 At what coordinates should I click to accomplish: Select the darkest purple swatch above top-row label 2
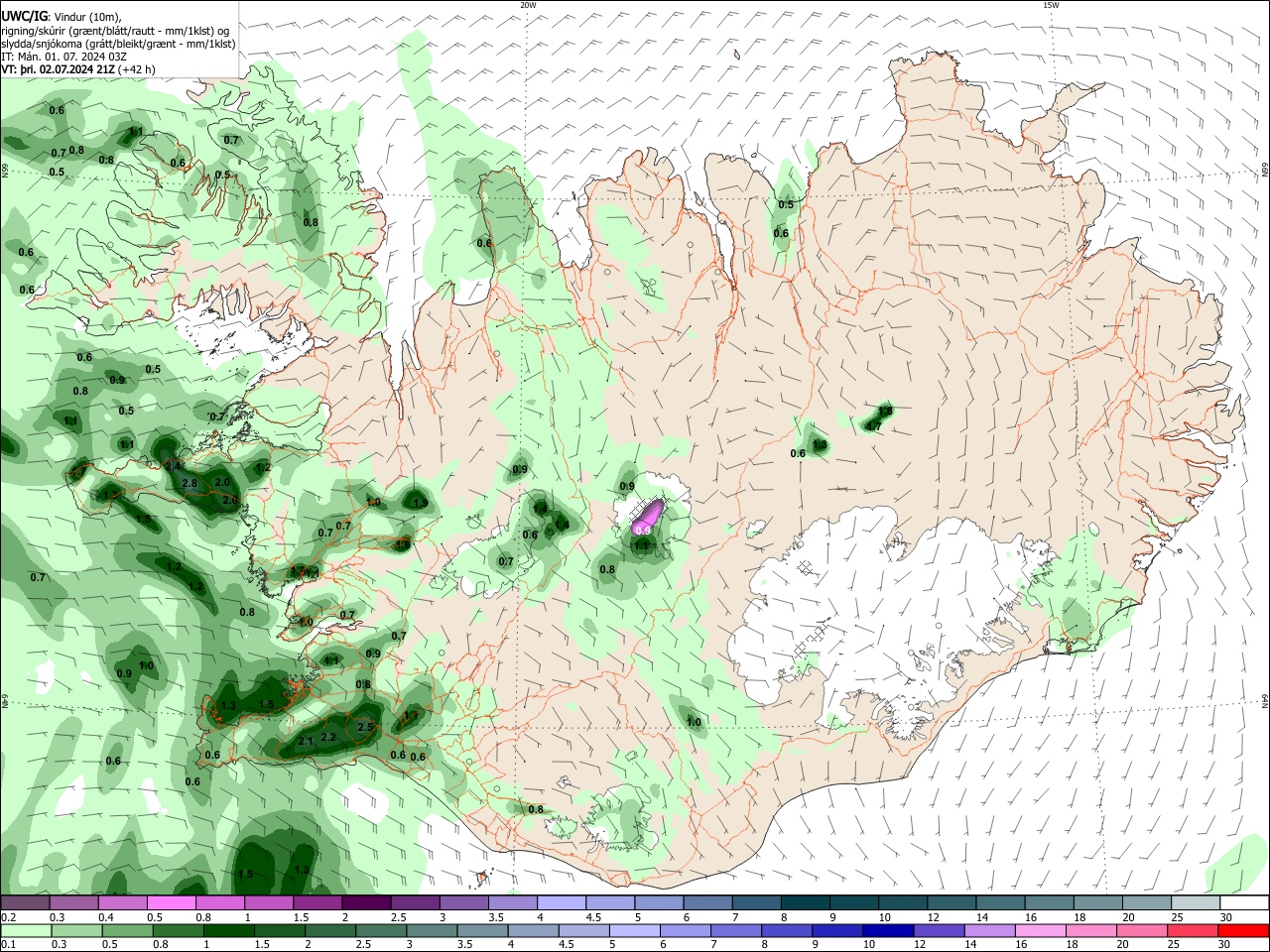(x=366, y=901)
